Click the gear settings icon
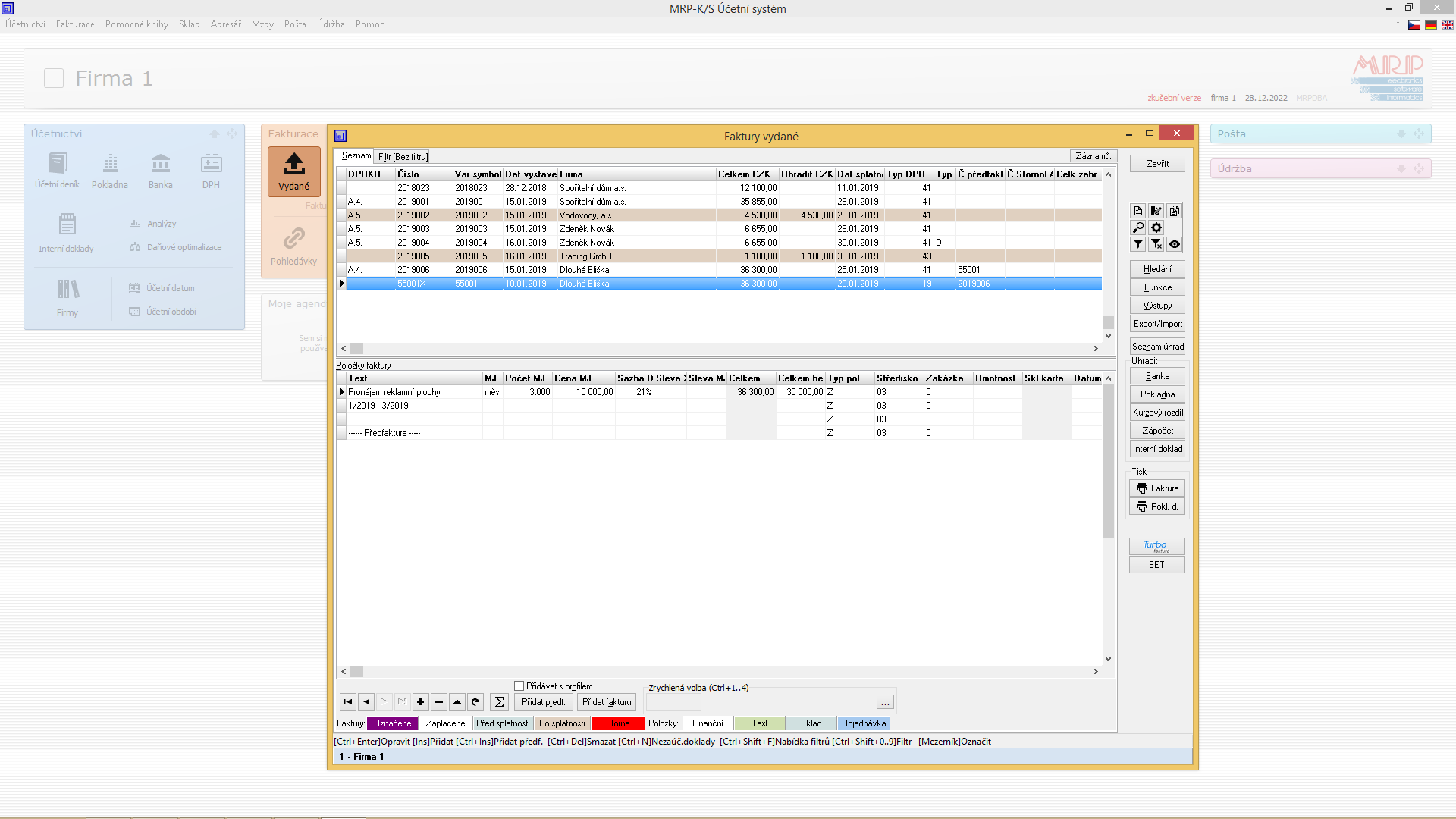This screenshot has height=819, width=1456. pyautogui.click(x=1156, y=227)
